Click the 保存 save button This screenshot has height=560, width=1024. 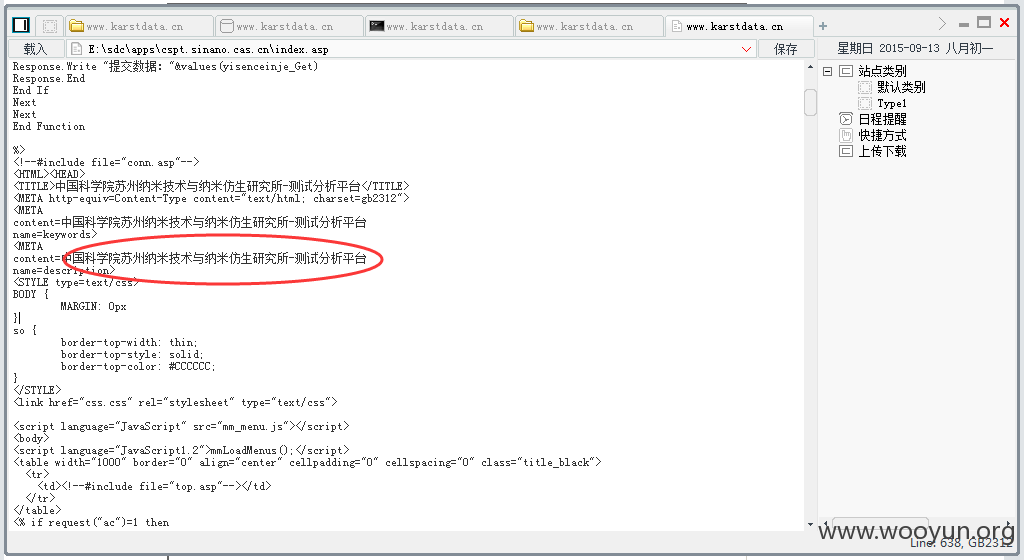coord(786,49)
